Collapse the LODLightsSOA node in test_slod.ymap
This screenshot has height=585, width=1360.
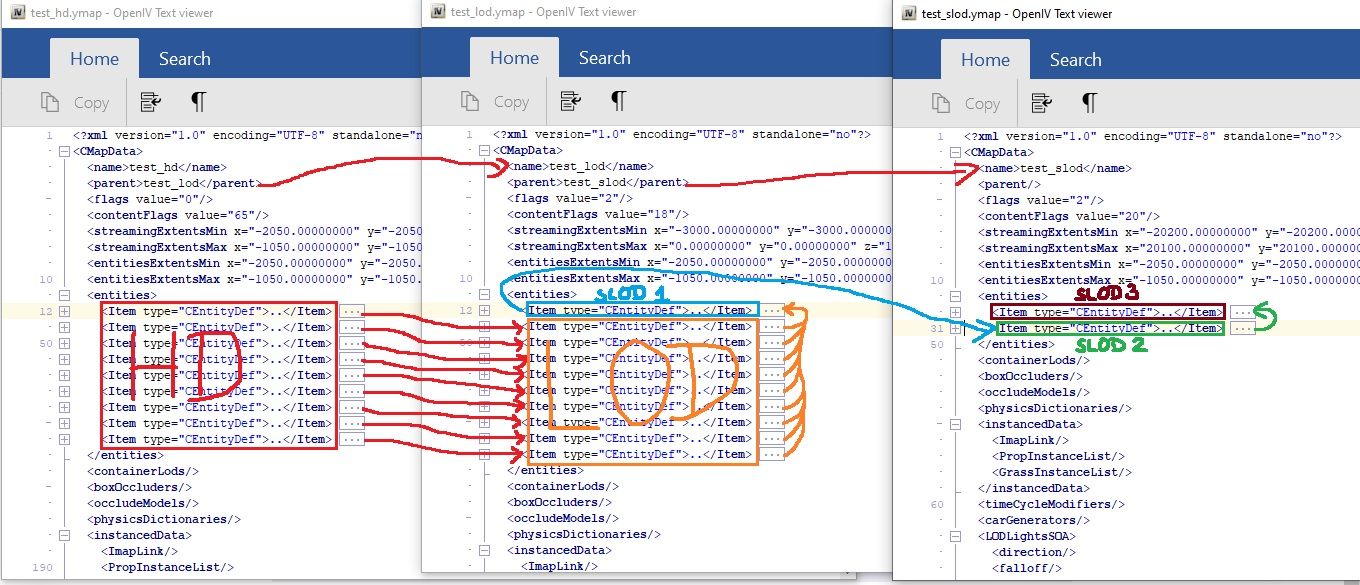957,537
